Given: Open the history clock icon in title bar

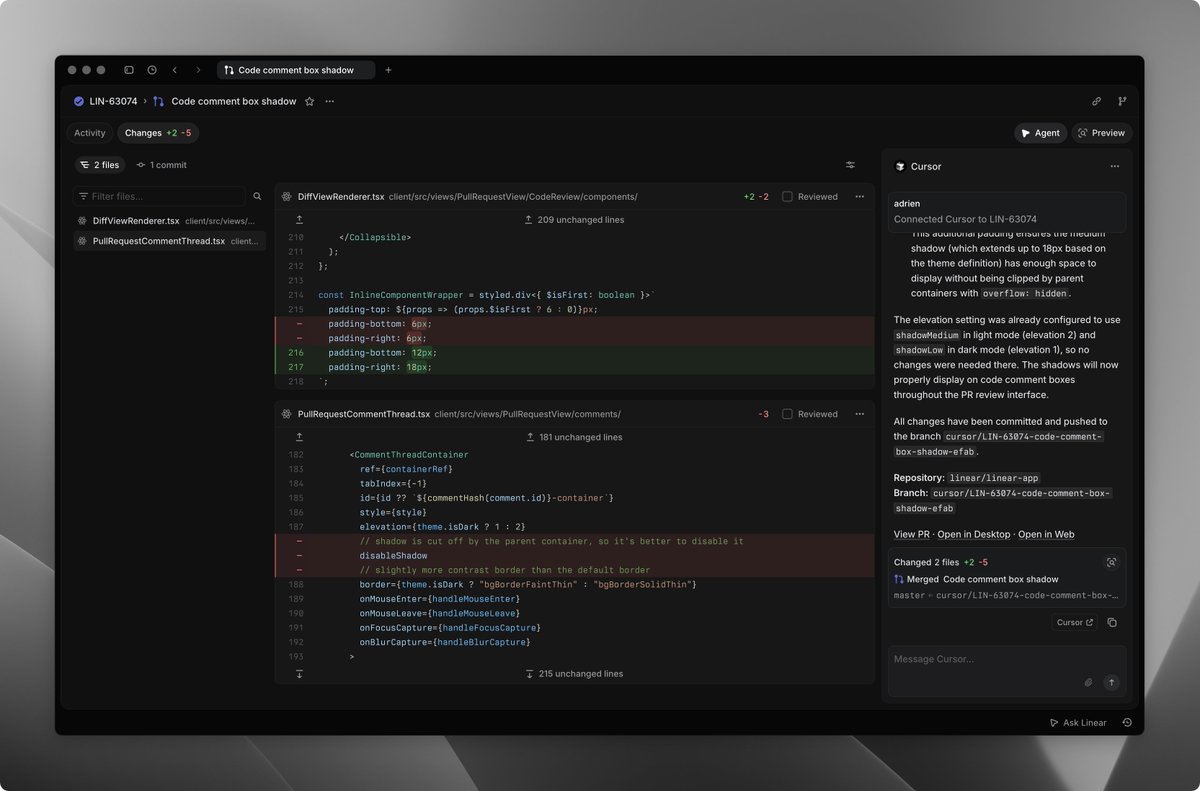Looking at the screenshot, I should [152, 70].
